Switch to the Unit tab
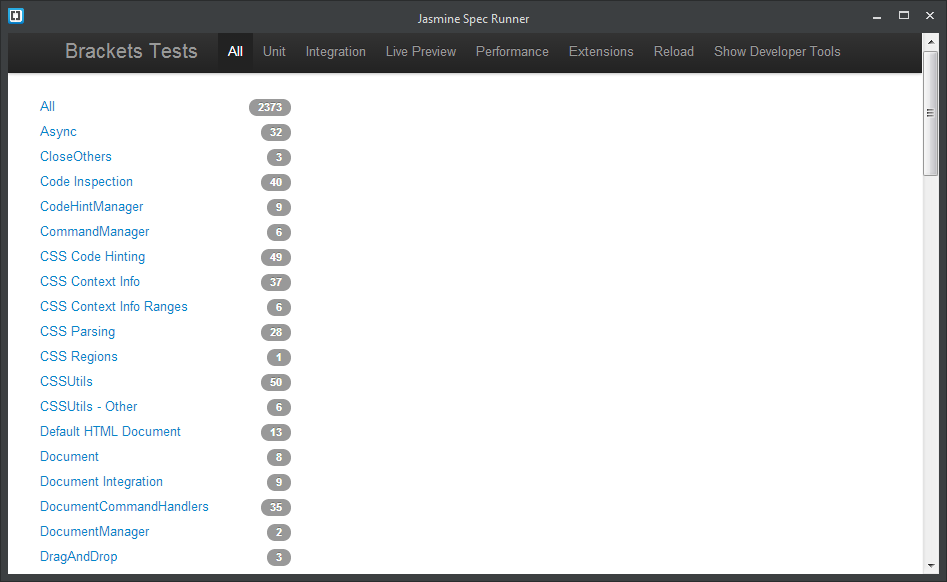The image size is (947, 582). point(274,52)
